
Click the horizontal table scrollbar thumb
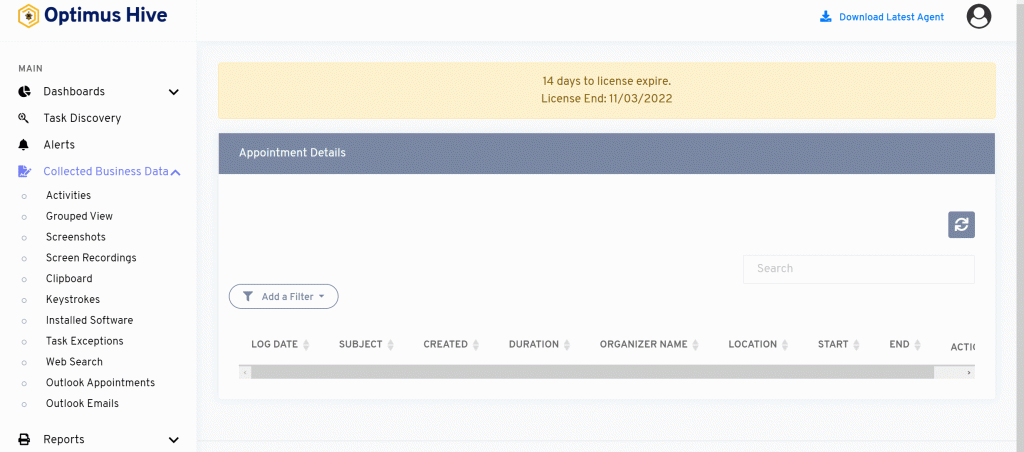tap(592, 372)
